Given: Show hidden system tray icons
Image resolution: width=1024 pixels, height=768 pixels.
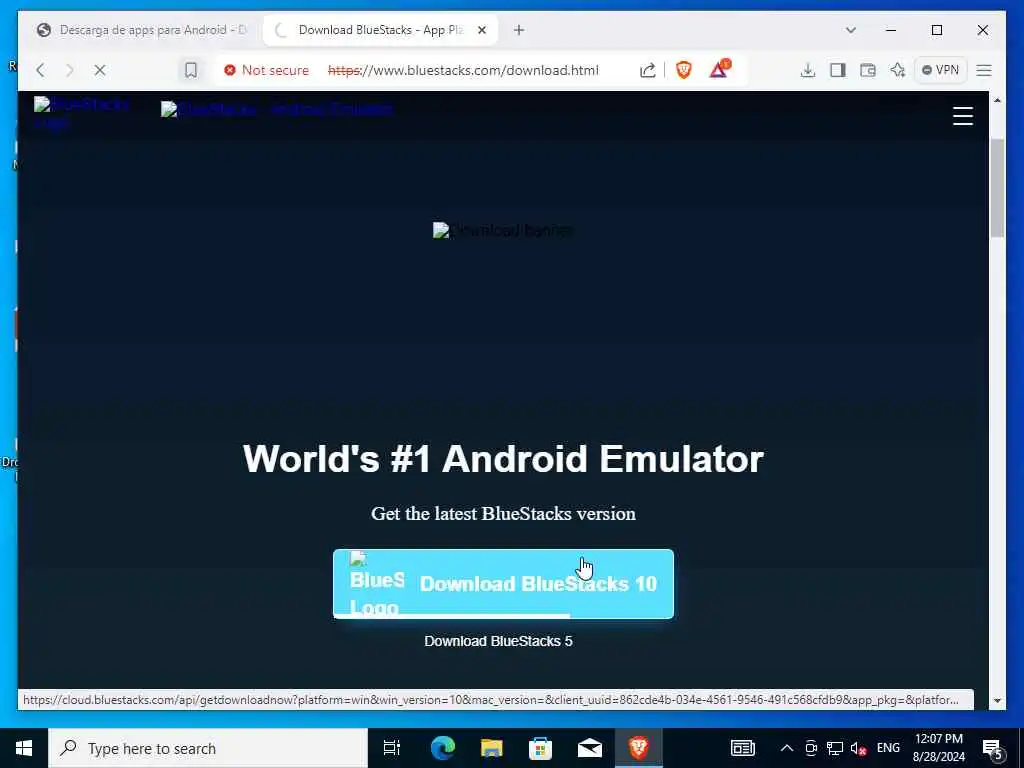Looking at the screenshot, I should [787, 748].
